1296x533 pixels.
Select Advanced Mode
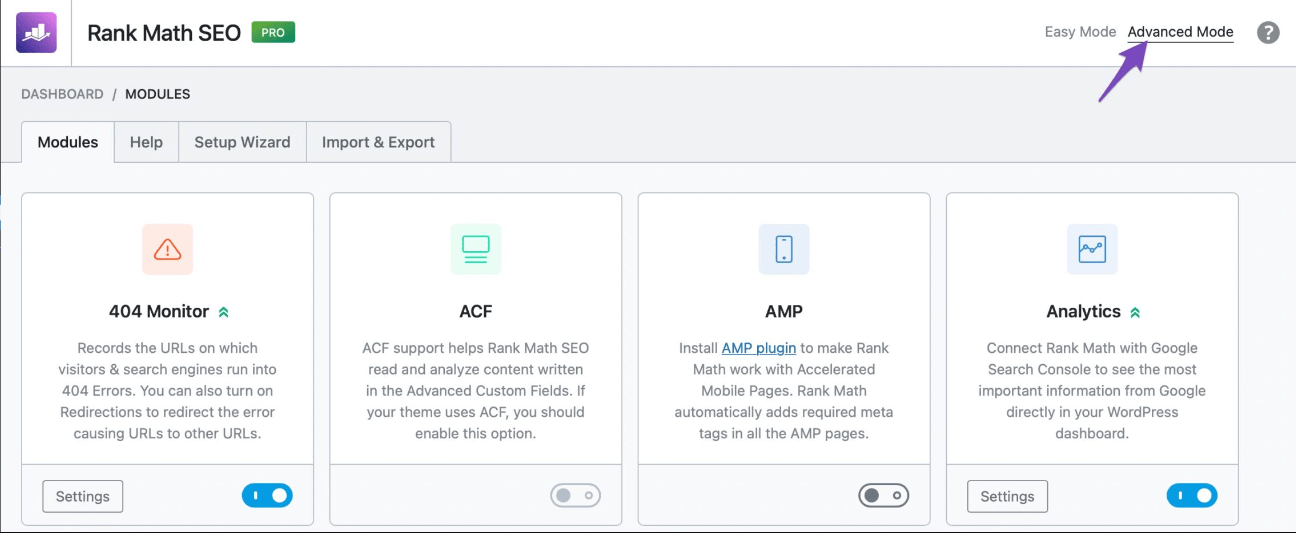coord(1180,32)
